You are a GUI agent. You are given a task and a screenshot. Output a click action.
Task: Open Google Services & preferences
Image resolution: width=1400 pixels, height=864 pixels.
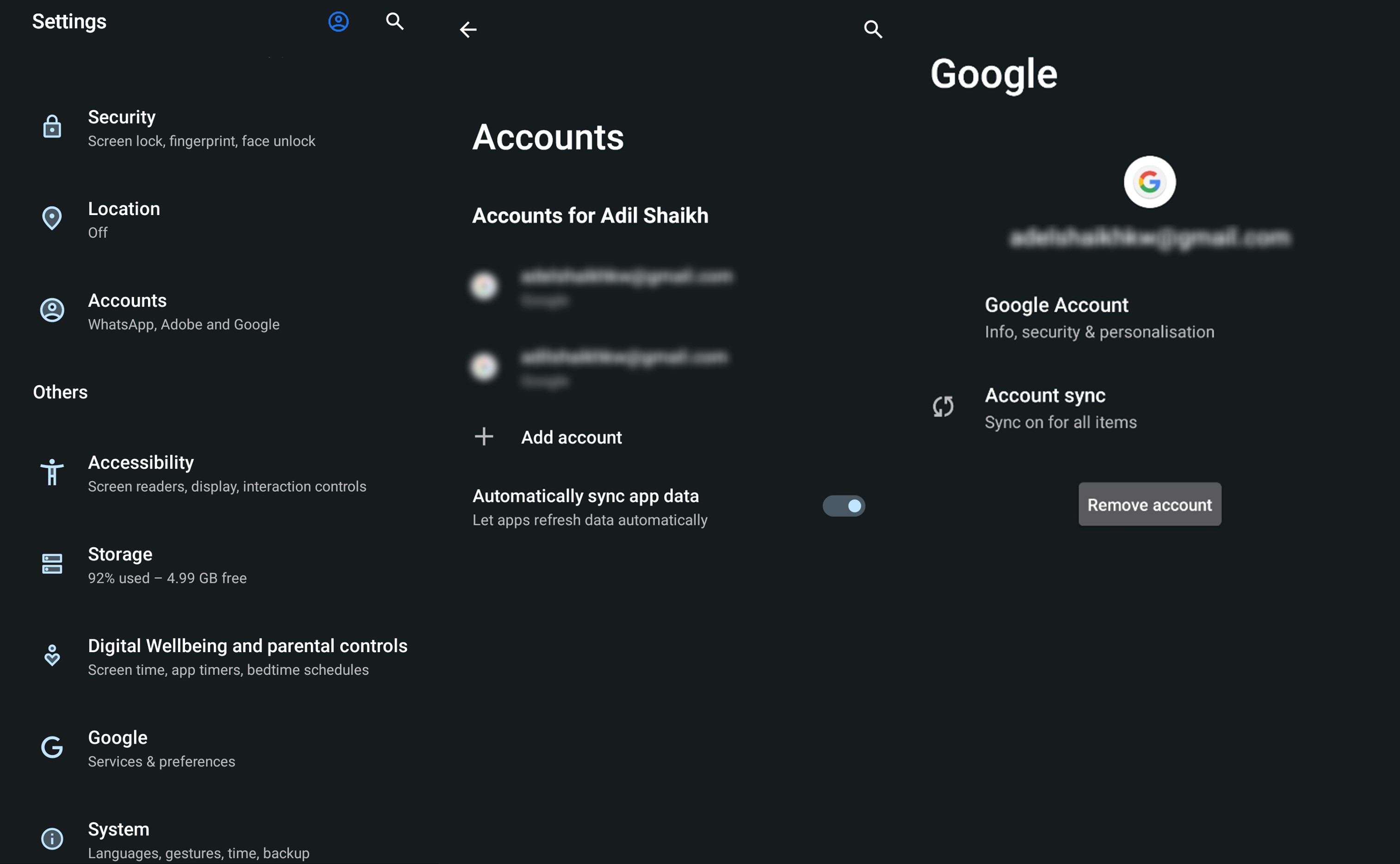tap(220, 748)
